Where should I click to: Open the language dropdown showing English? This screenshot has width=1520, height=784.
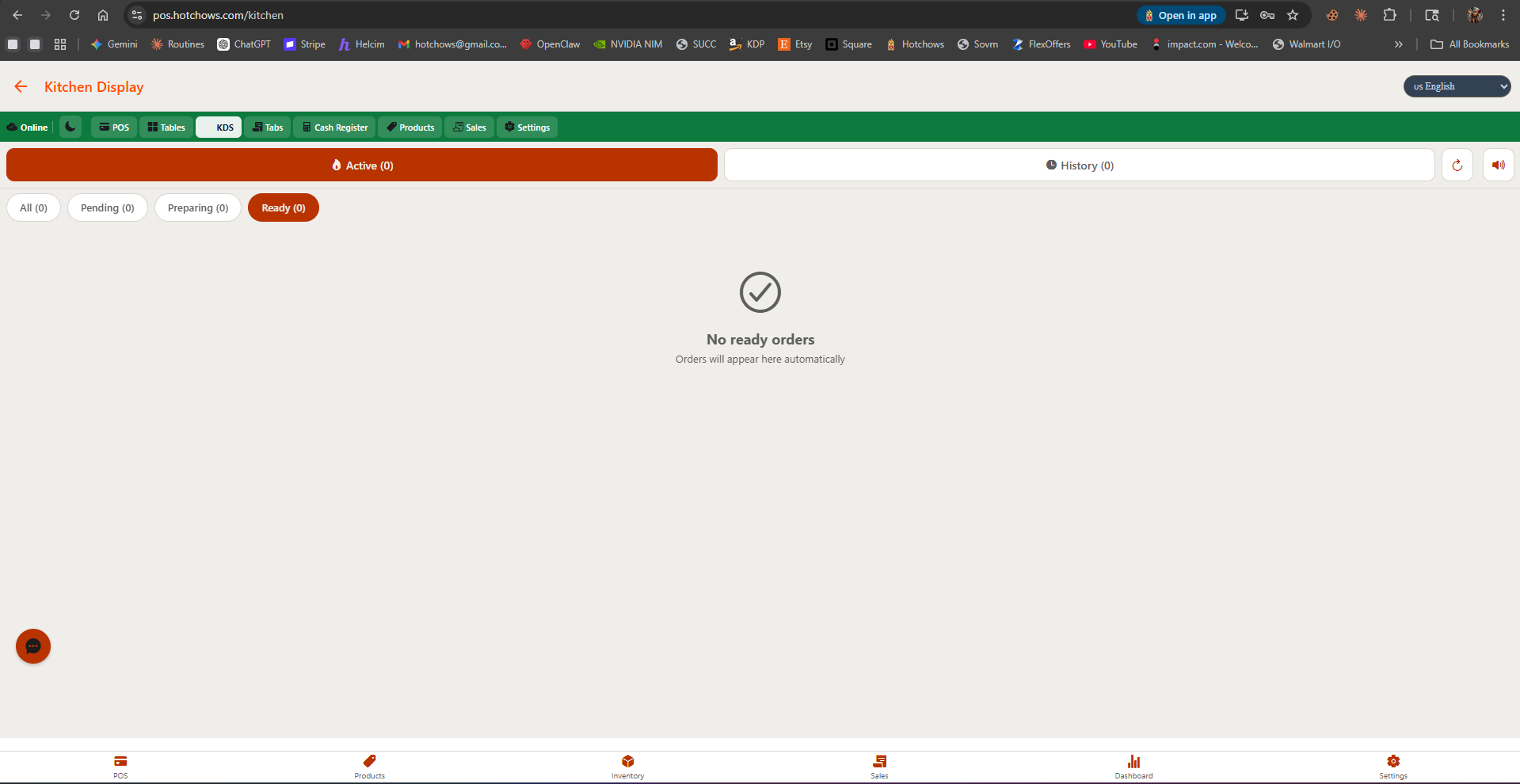click(x=1457, y=86)
